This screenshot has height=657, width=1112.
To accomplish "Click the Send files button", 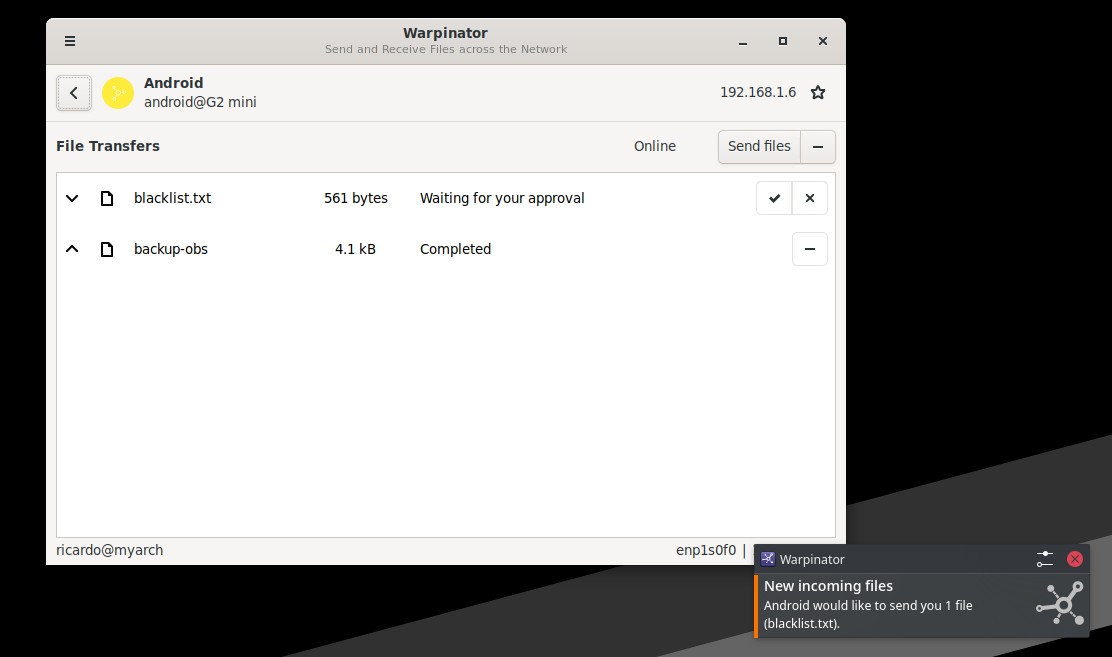I will (x=759, y=146).
